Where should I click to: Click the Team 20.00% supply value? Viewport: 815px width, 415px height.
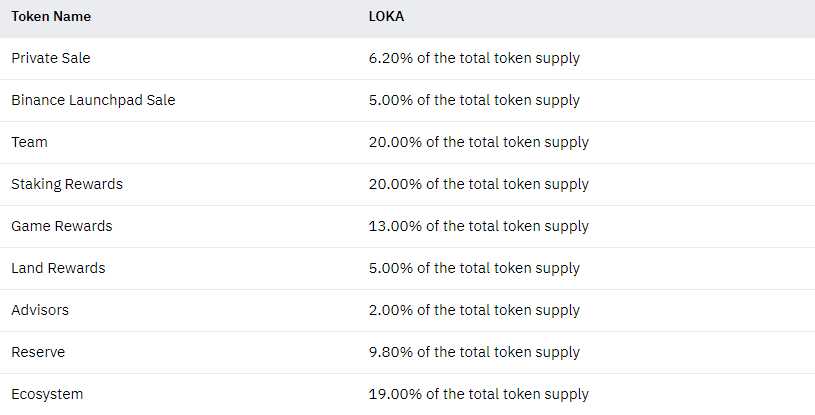point(478,142)
